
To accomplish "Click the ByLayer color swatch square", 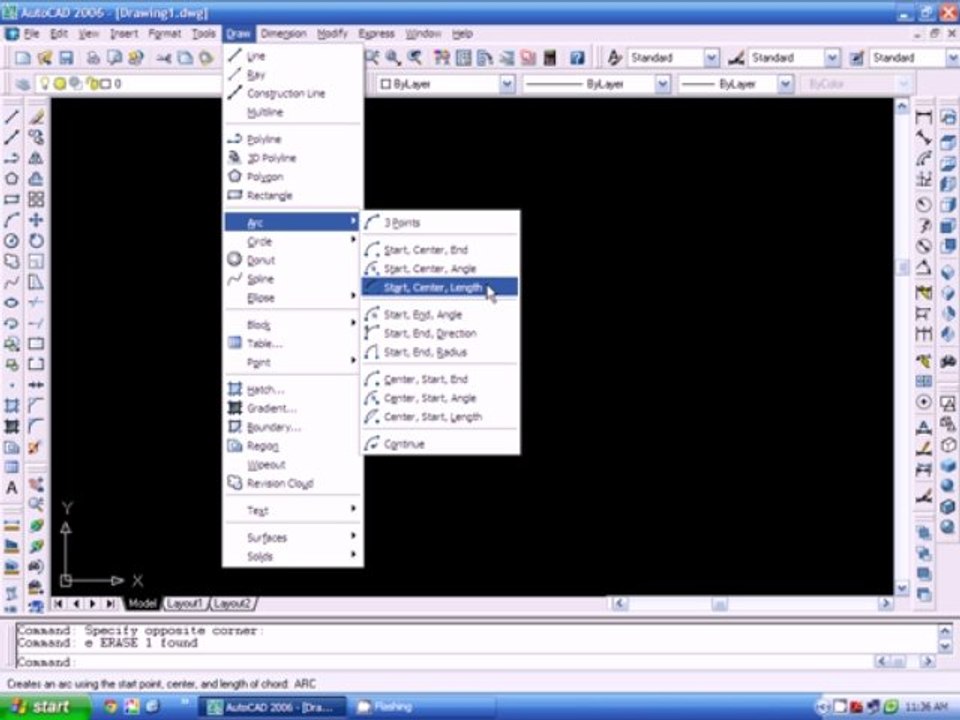I will pos(385,84).
